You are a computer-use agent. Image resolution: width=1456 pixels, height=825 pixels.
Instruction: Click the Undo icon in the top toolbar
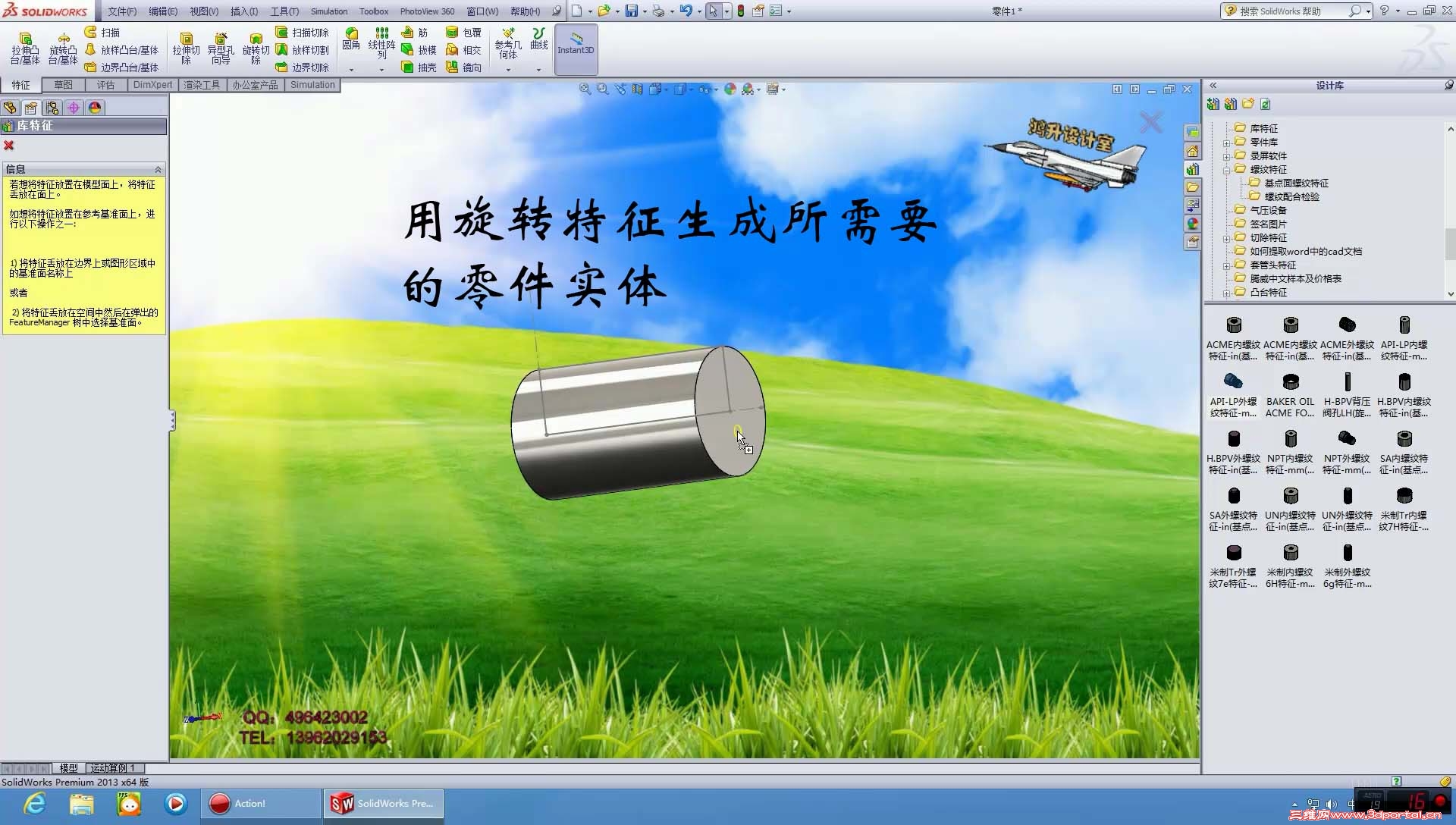coord(686,11)
